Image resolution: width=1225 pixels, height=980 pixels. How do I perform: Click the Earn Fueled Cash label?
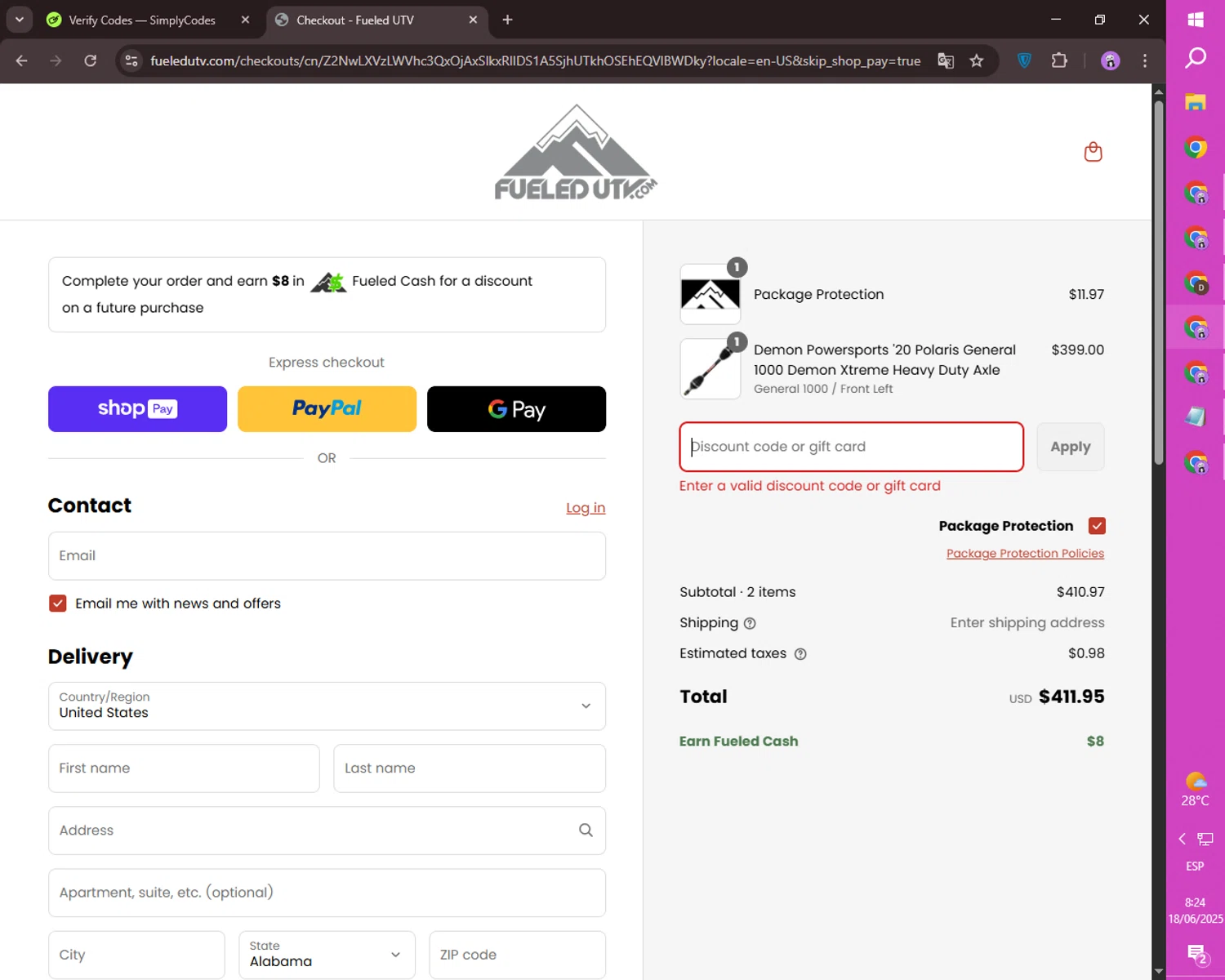738,742
